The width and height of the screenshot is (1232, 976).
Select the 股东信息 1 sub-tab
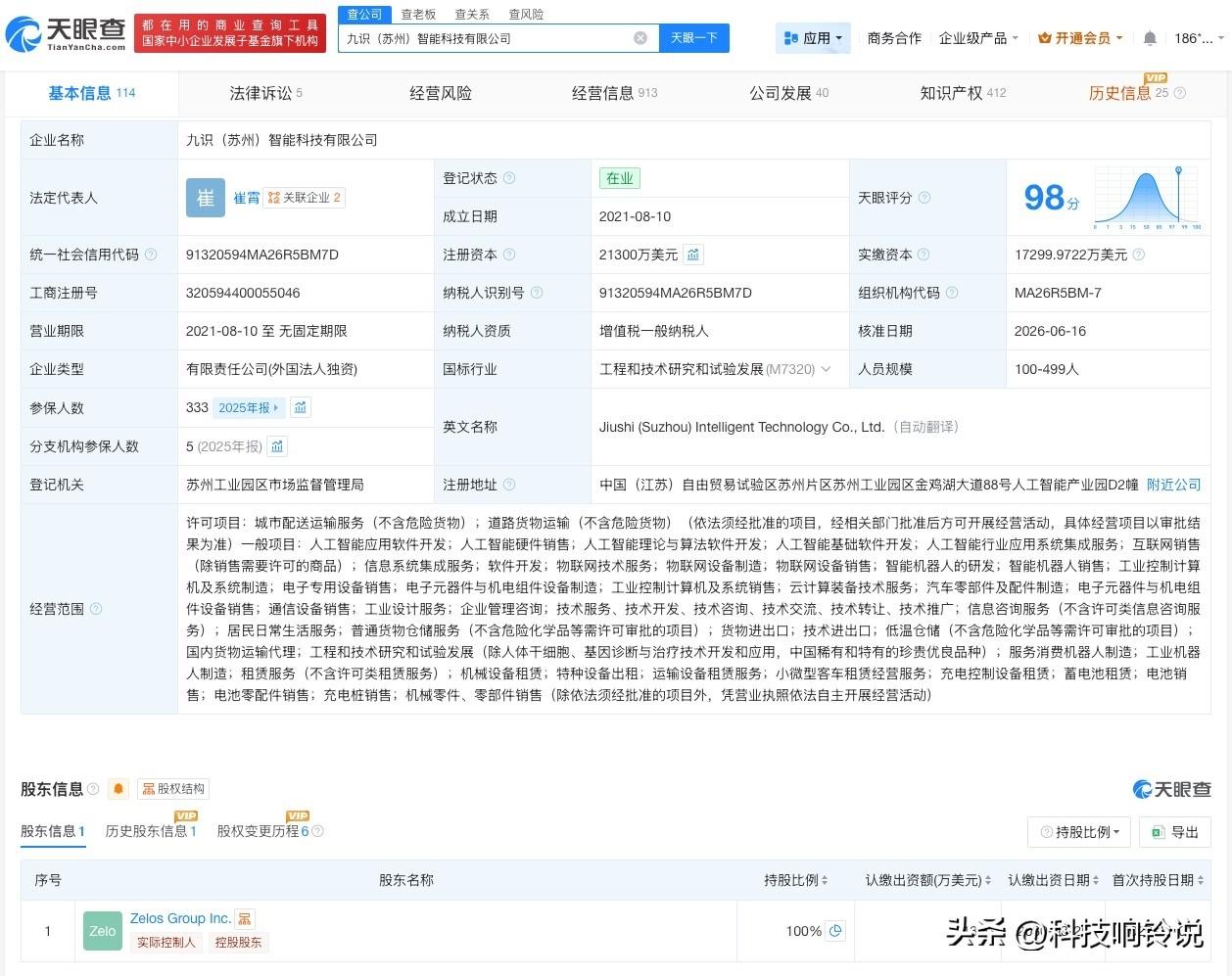(x=53, y=831)
